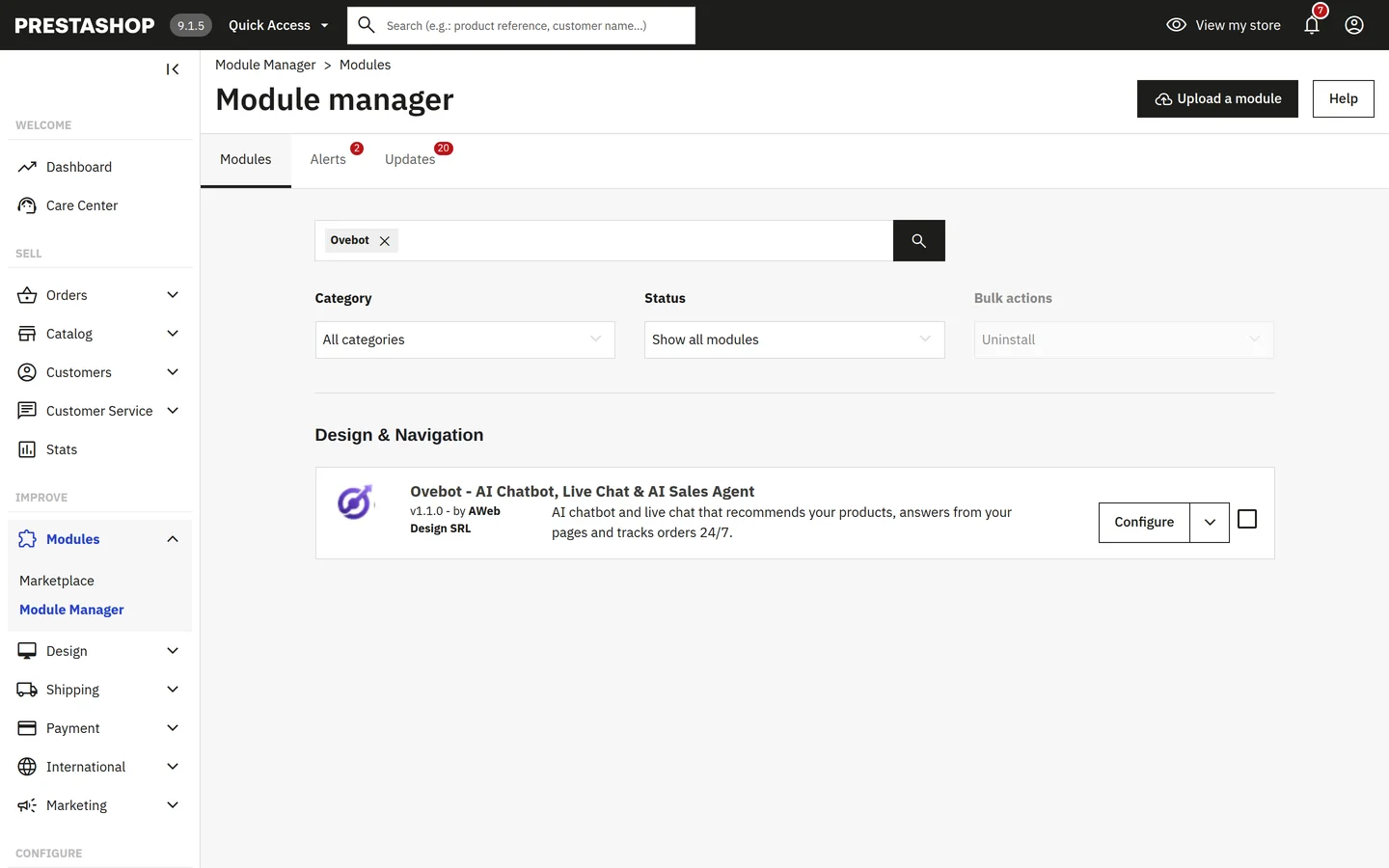Click the Orders basket icon
1389x868 pixels.
(x=27, y=295)
